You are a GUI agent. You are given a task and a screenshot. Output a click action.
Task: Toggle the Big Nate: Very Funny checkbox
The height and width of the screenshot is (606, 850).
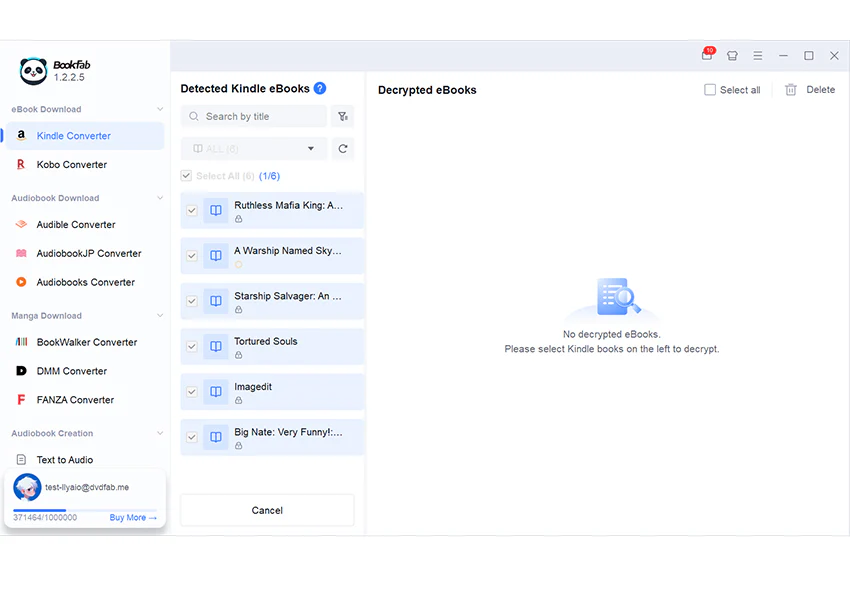point(192,437)
